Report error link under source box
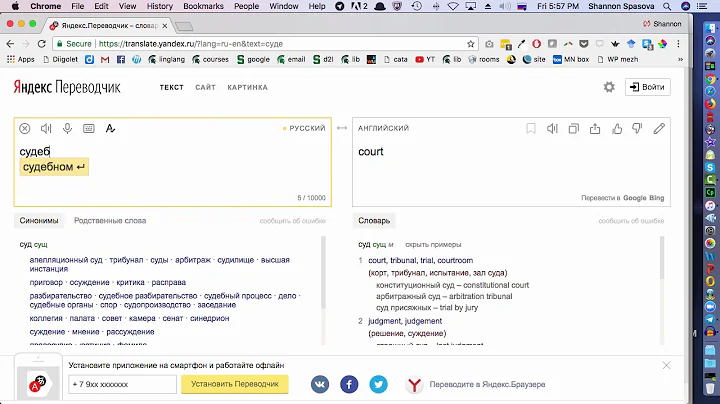This screenshot has height=404, width=720. coord(292,221)
